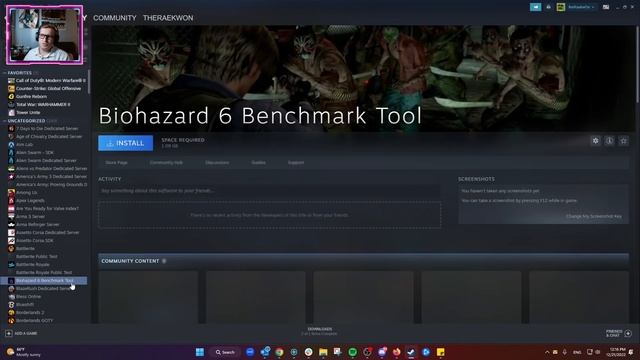The height and width of the screenshot is (360, 640).
Task: Click Among Us game icon
Action: coord(11,193)
